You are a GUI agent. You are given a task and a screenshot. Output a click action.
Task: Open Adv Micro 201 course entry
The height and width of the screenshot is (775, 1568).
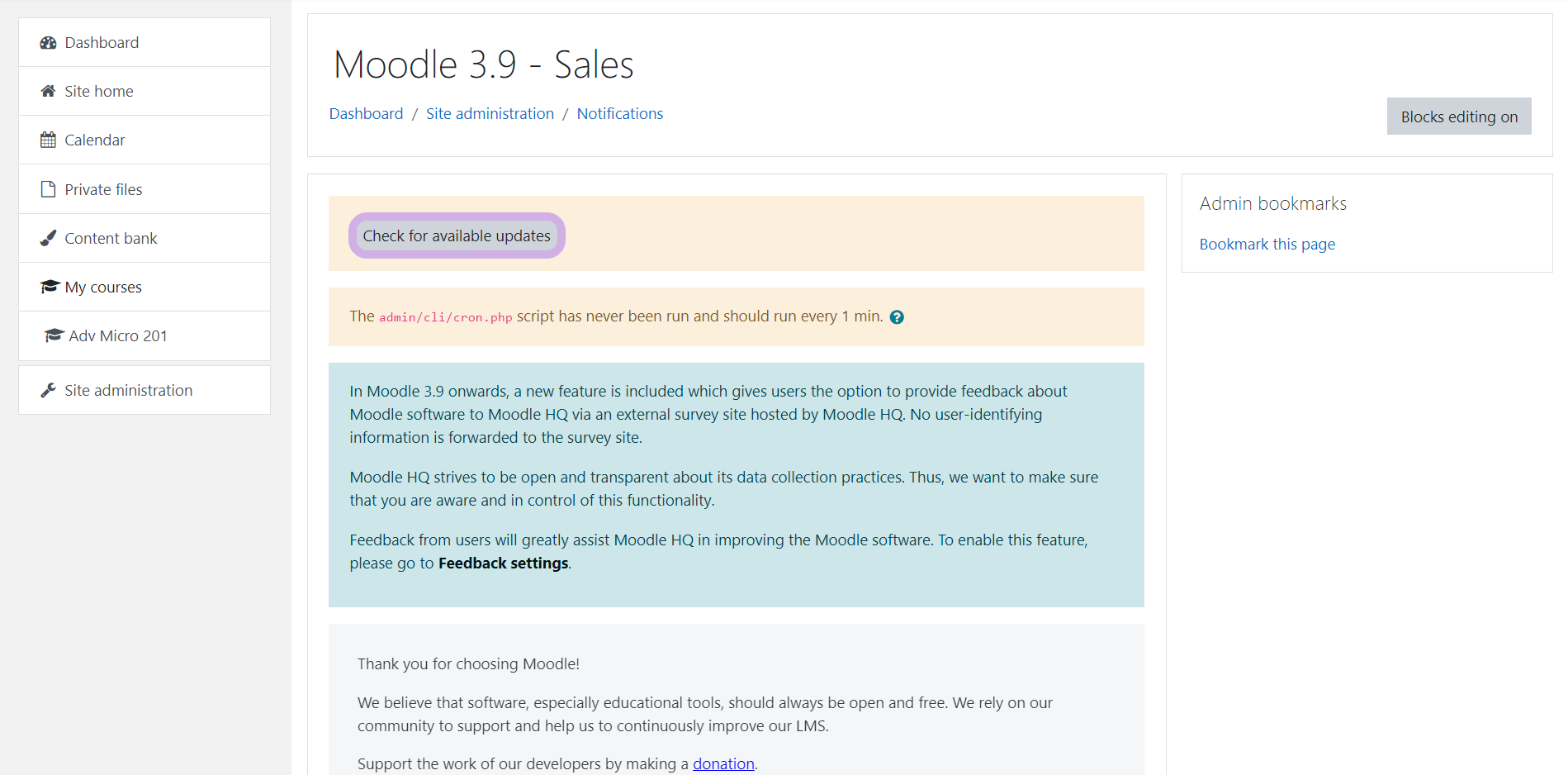(118, 336)
